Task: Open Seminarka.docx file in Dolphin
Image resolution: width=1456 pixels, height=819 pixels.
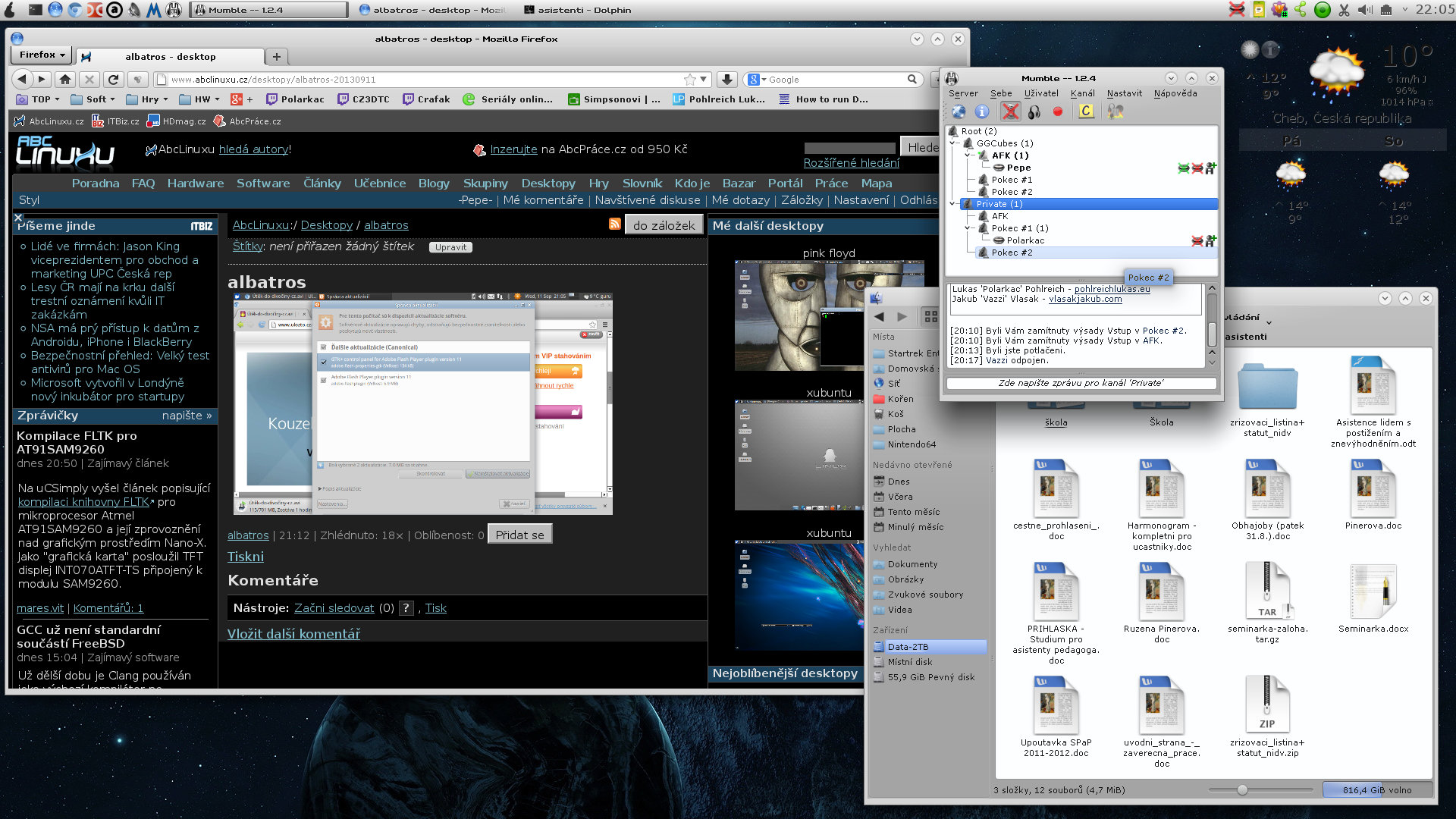Action: click(x=1373, y=598)
